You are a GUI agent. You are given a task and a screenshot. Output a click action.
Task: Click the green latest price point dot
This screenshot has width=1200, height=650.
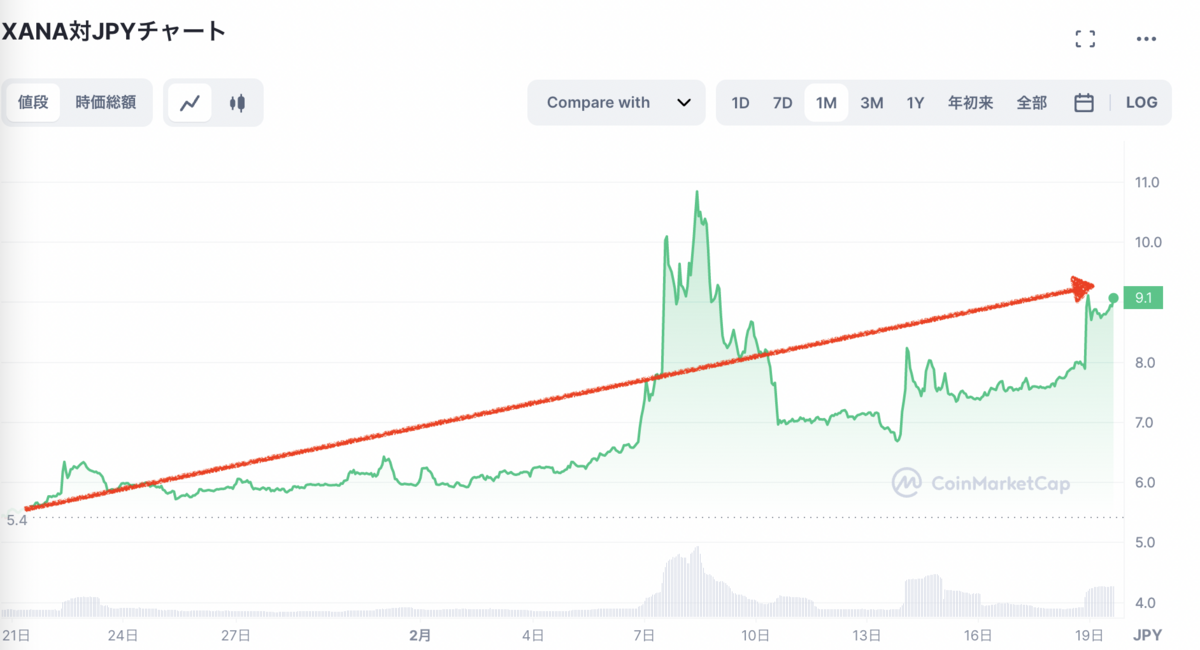(1114, 298)
